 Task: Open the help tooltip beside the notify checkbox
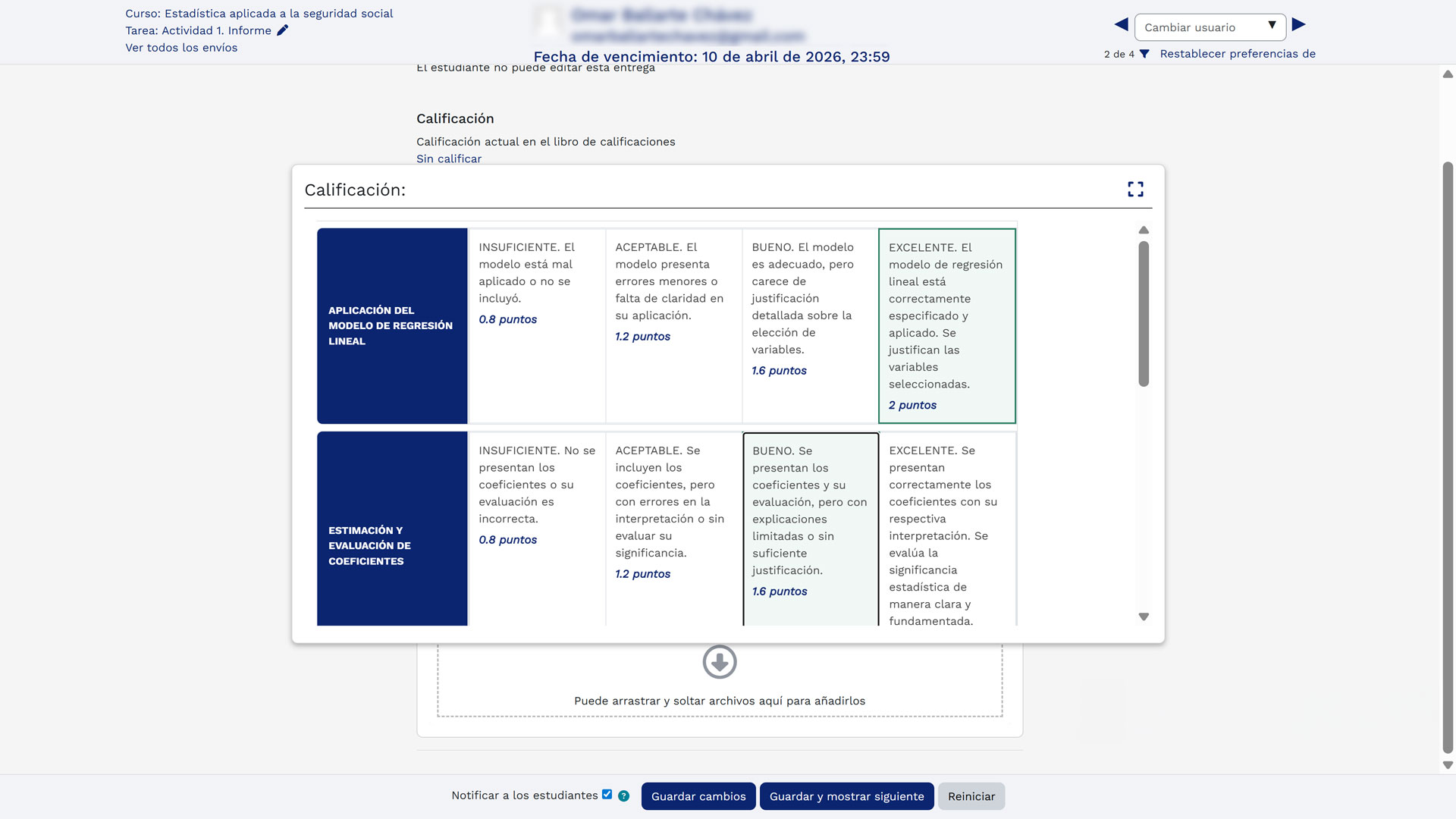click(x=623, y=795)
